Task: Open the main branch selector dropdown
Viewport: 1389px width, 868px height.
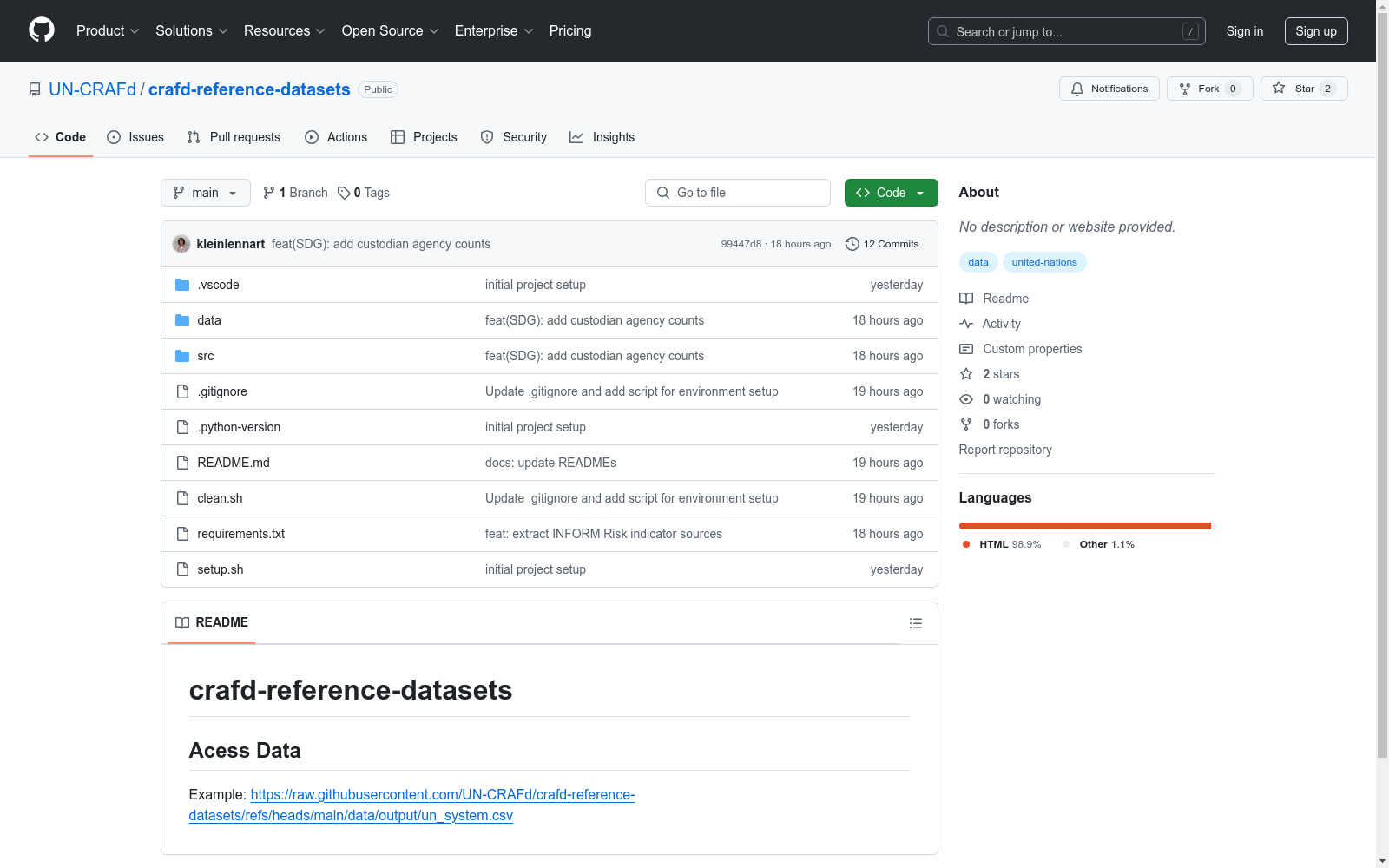Action: tap(206, 193)
